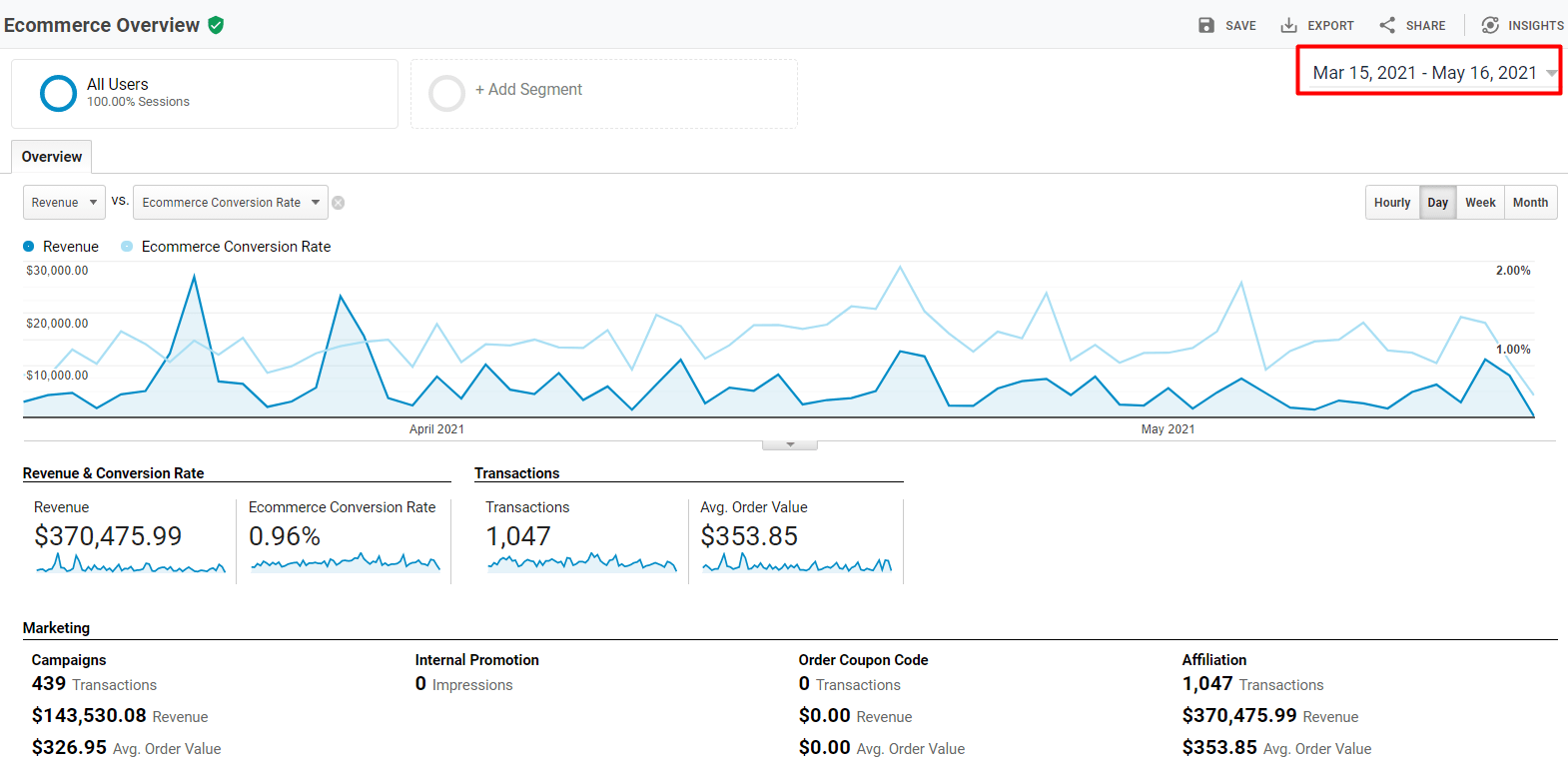Click the All Users segment circle
The image size is (1568, 766).
[58, 93]
